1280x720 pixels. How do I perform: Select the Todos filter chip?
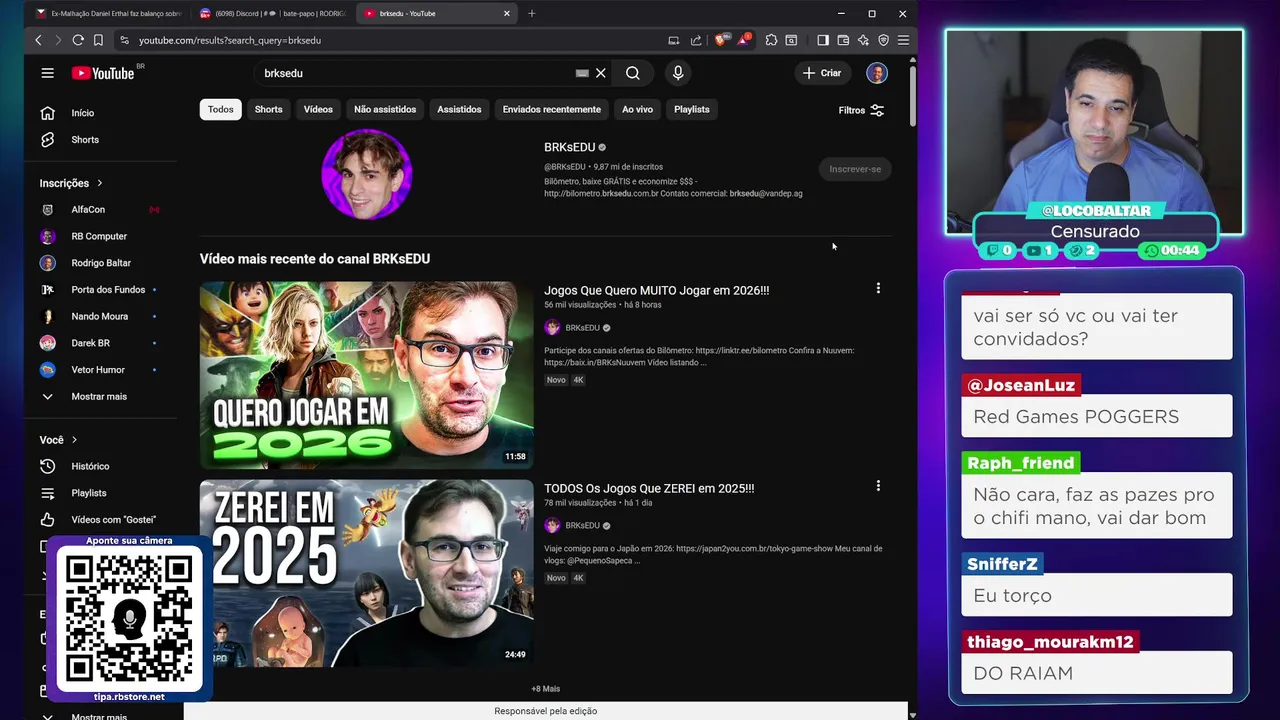pos(221,109)
